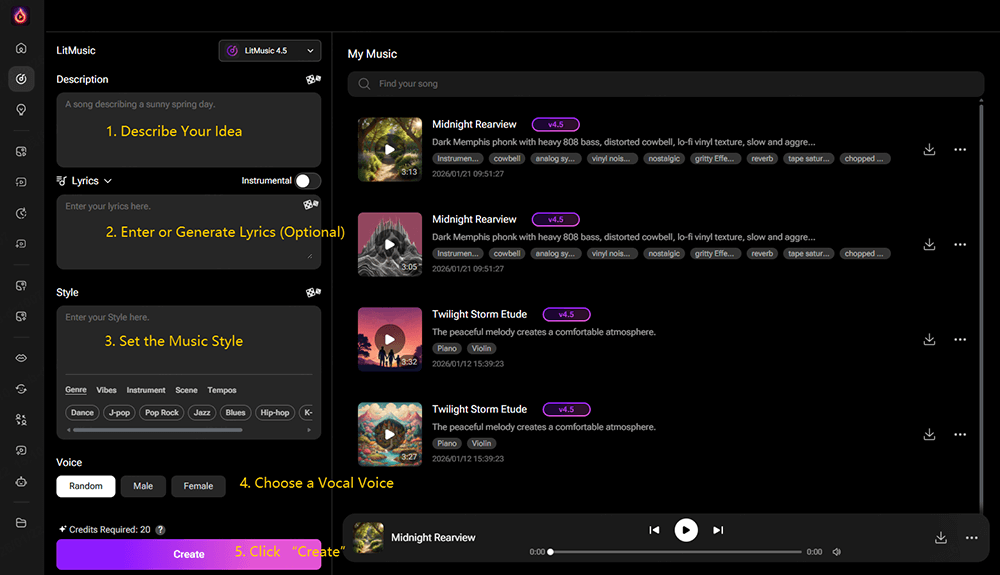Download the 3:32 Twilight Storm Etude
Viewport: 1000px width, 575px height.
point(929,339)
